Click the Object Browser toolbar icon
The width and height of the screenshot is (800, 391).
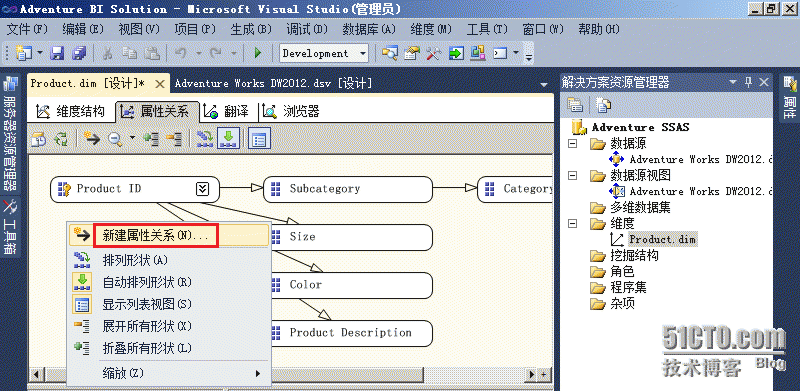pos(478,53)
